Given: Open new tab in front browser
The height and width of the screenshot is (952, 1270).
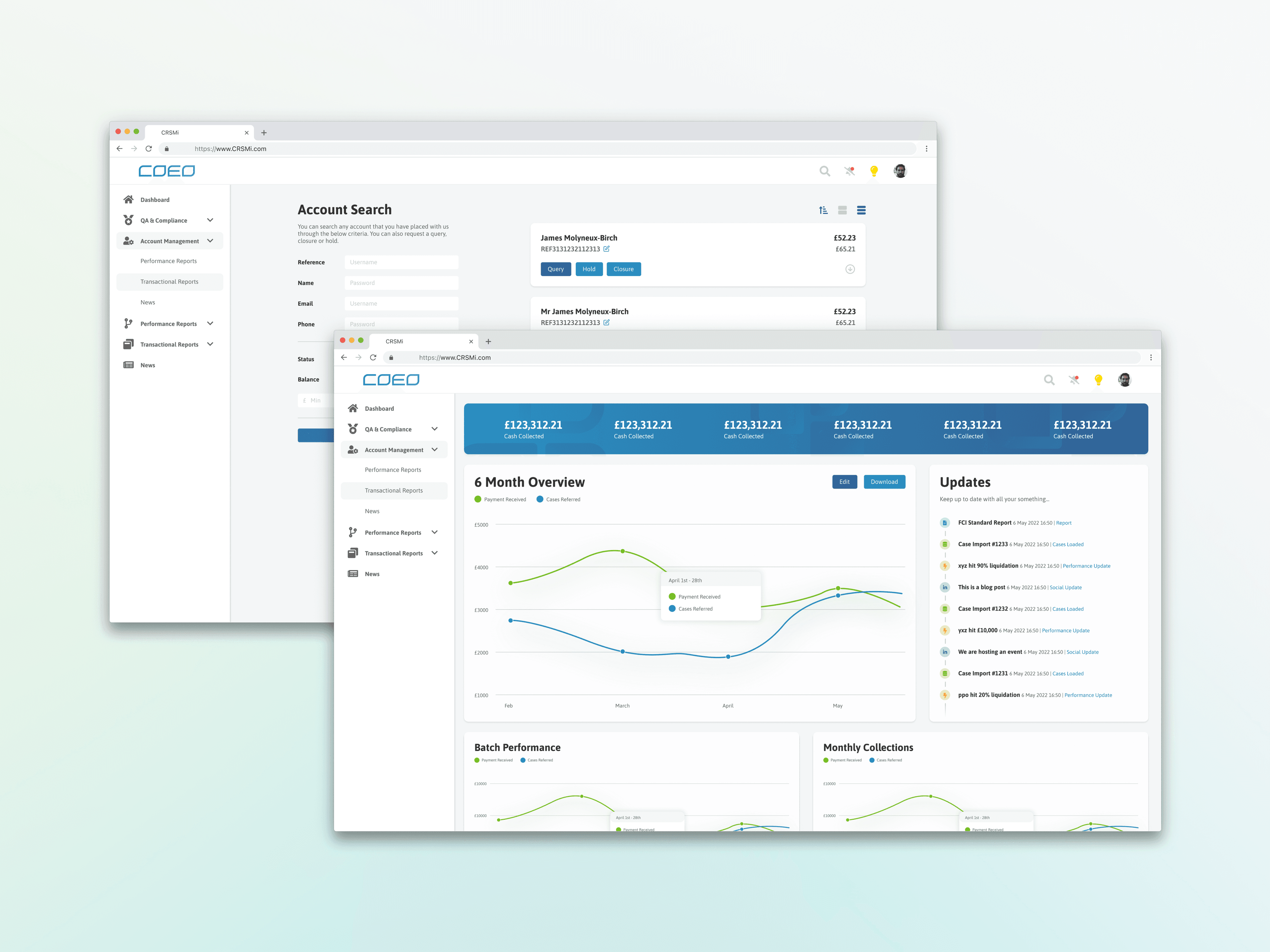Looking at the screenshot, I should coord(488,341).
